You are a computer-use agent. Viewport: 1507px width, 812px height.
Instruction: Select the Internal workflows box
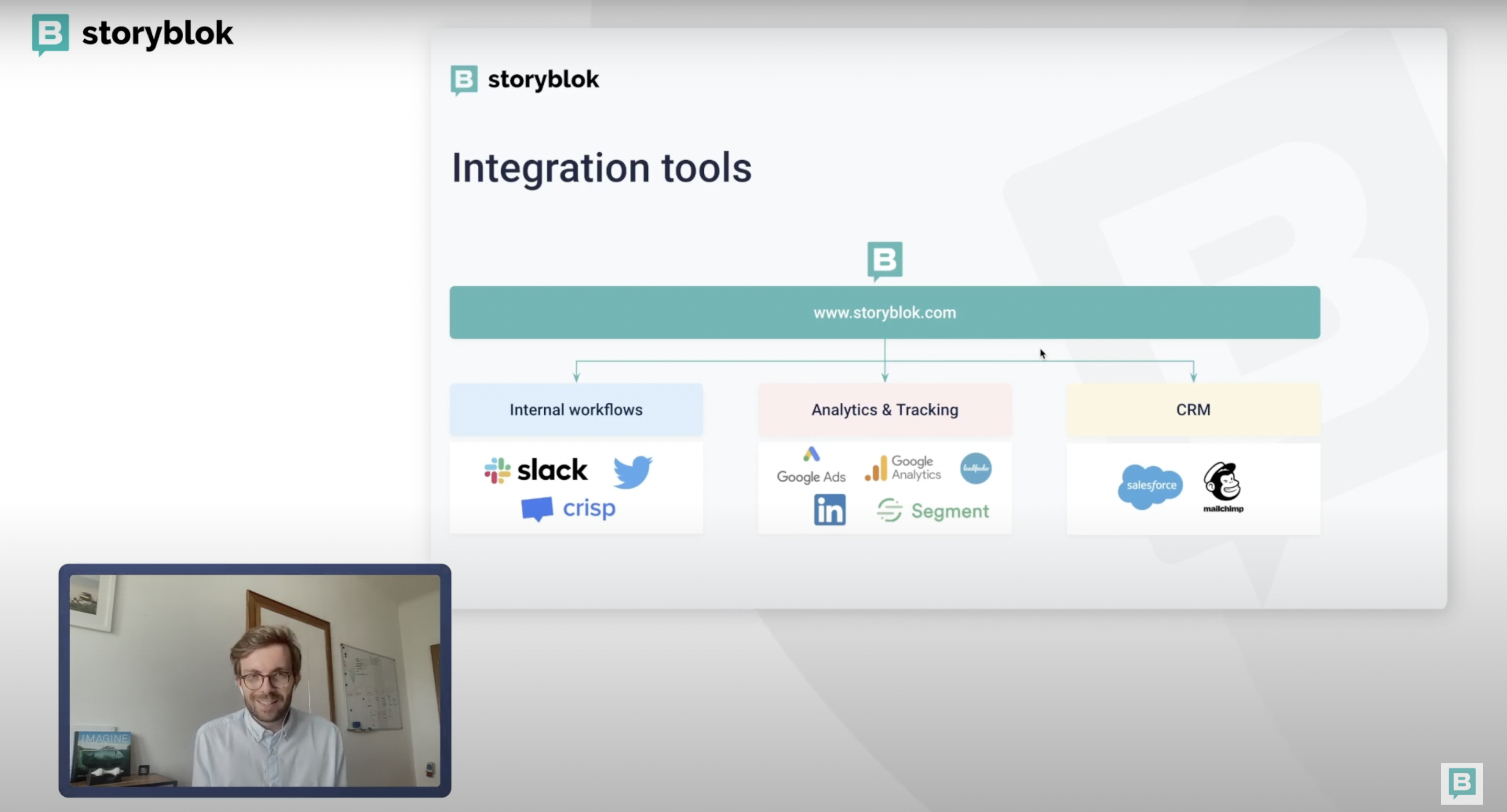point(576,410)
